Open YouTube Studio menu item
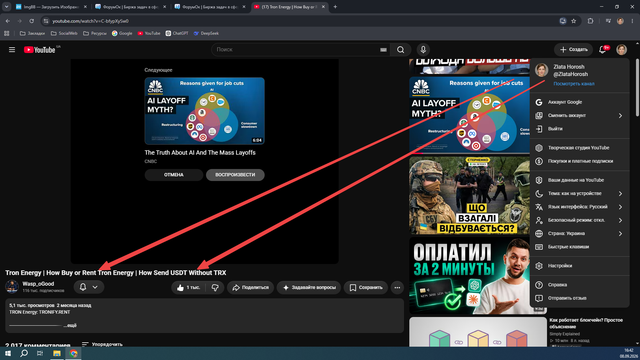The height and width of the screenshot is (360, 640). click(580, 148)
